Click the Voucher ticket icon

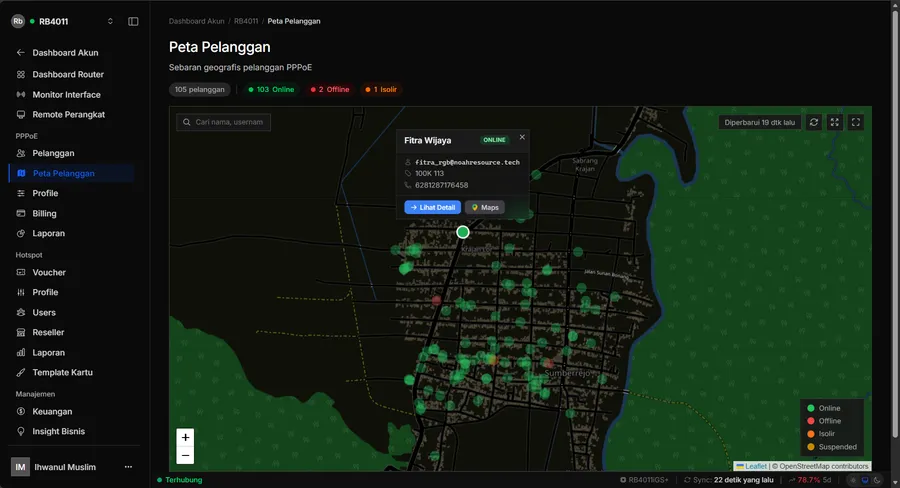(21, 272)
